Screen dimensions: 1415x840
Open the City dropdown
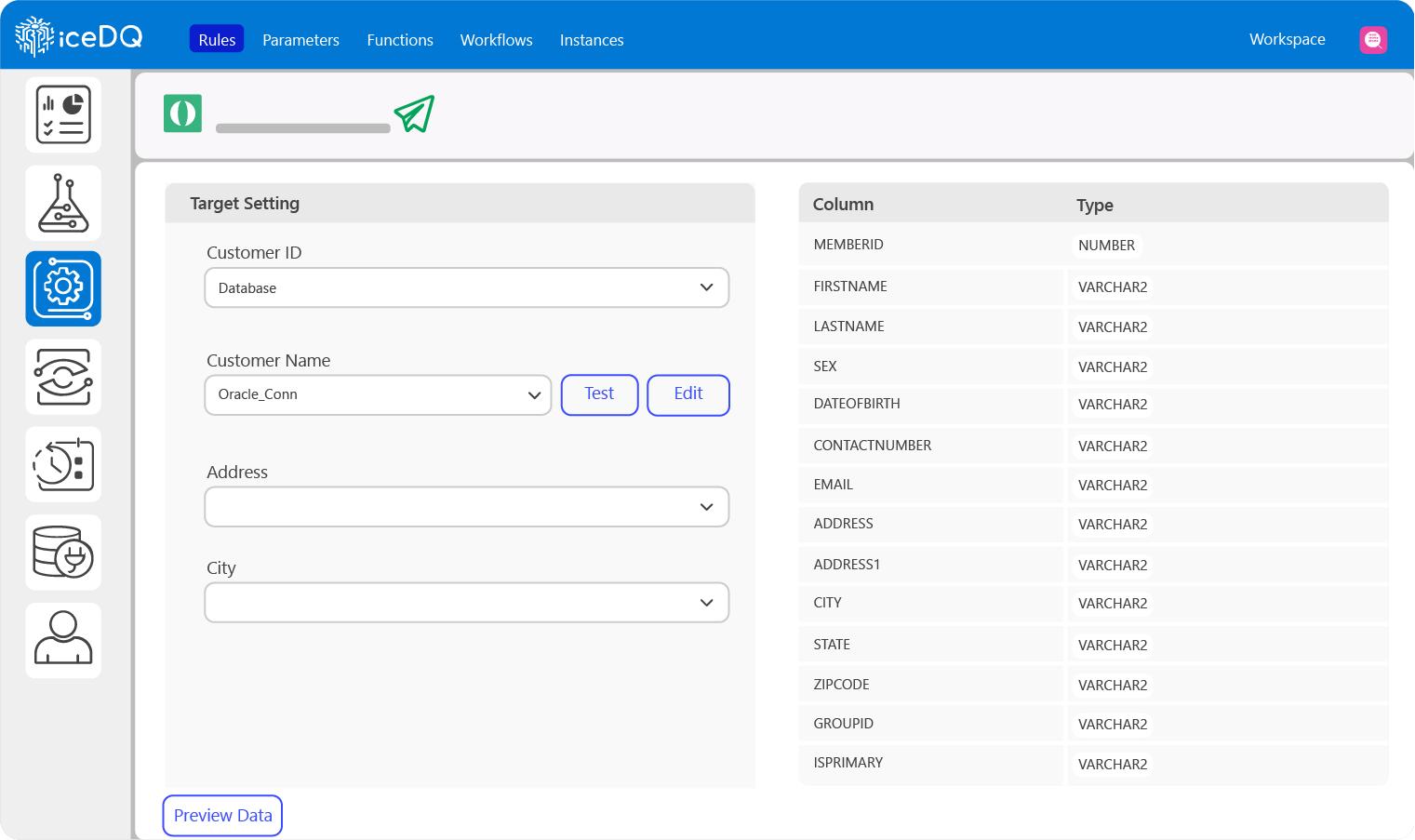pyautogui.click(x=466, y=603)
